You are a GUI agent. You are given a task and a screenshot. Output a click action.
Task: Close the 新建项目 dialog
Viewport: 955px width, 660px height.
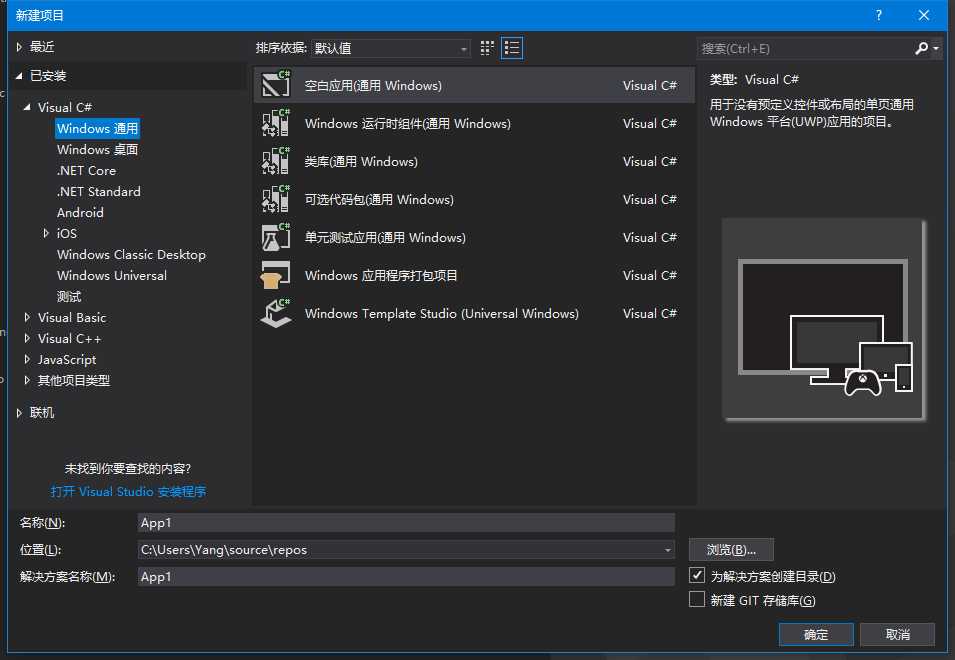point(923,15)
